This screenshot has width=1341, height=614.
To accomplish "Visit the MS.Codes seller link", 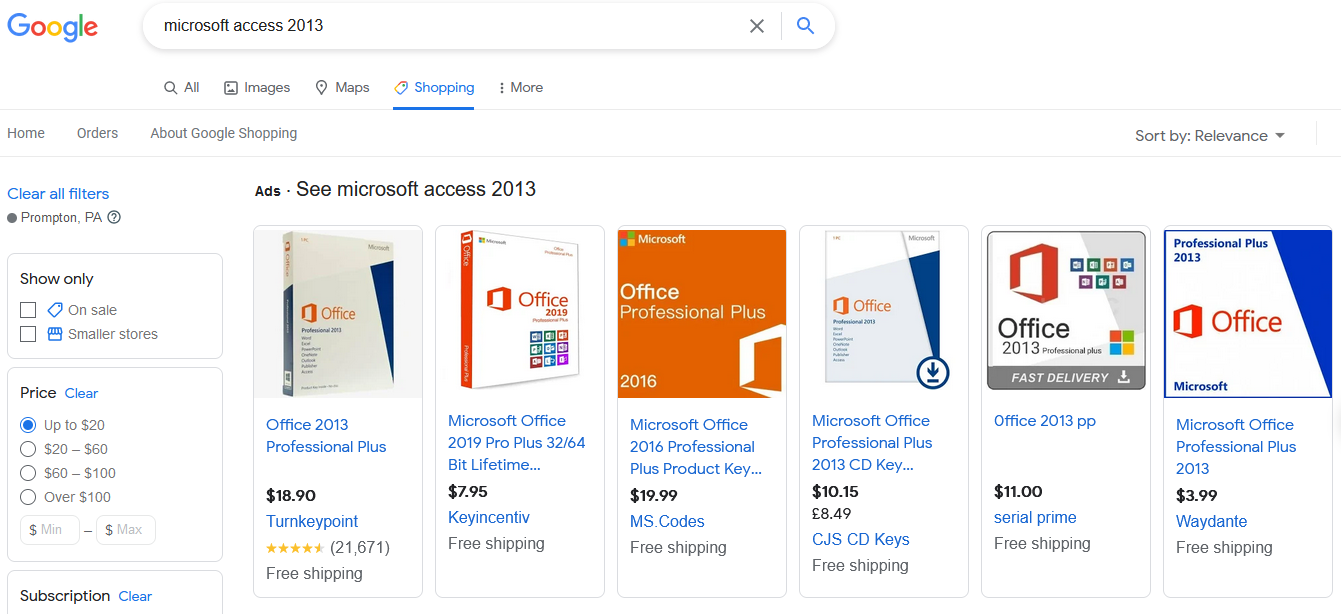I will [667, 521].
